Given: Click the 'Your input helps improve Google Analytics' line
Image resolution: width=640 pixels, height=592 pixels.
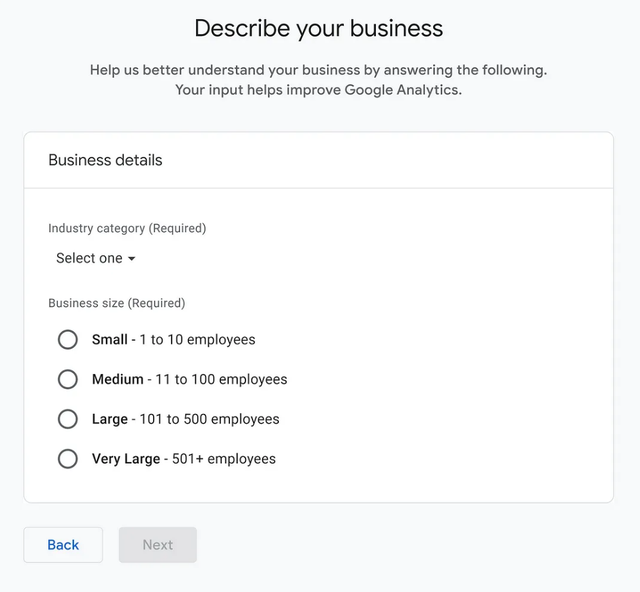Looking at the screenshot, I should [x=318, y=90].
